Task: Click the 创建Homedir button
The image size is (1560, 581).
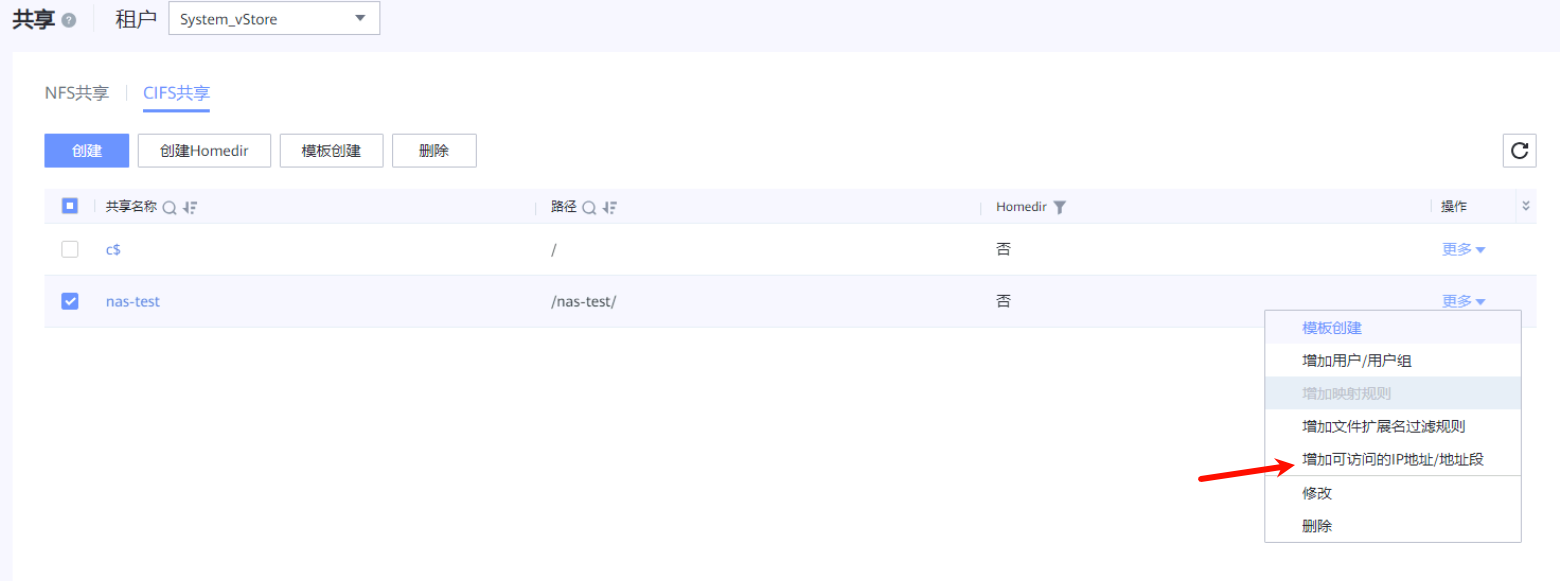Action: click(x=204, y=151)
